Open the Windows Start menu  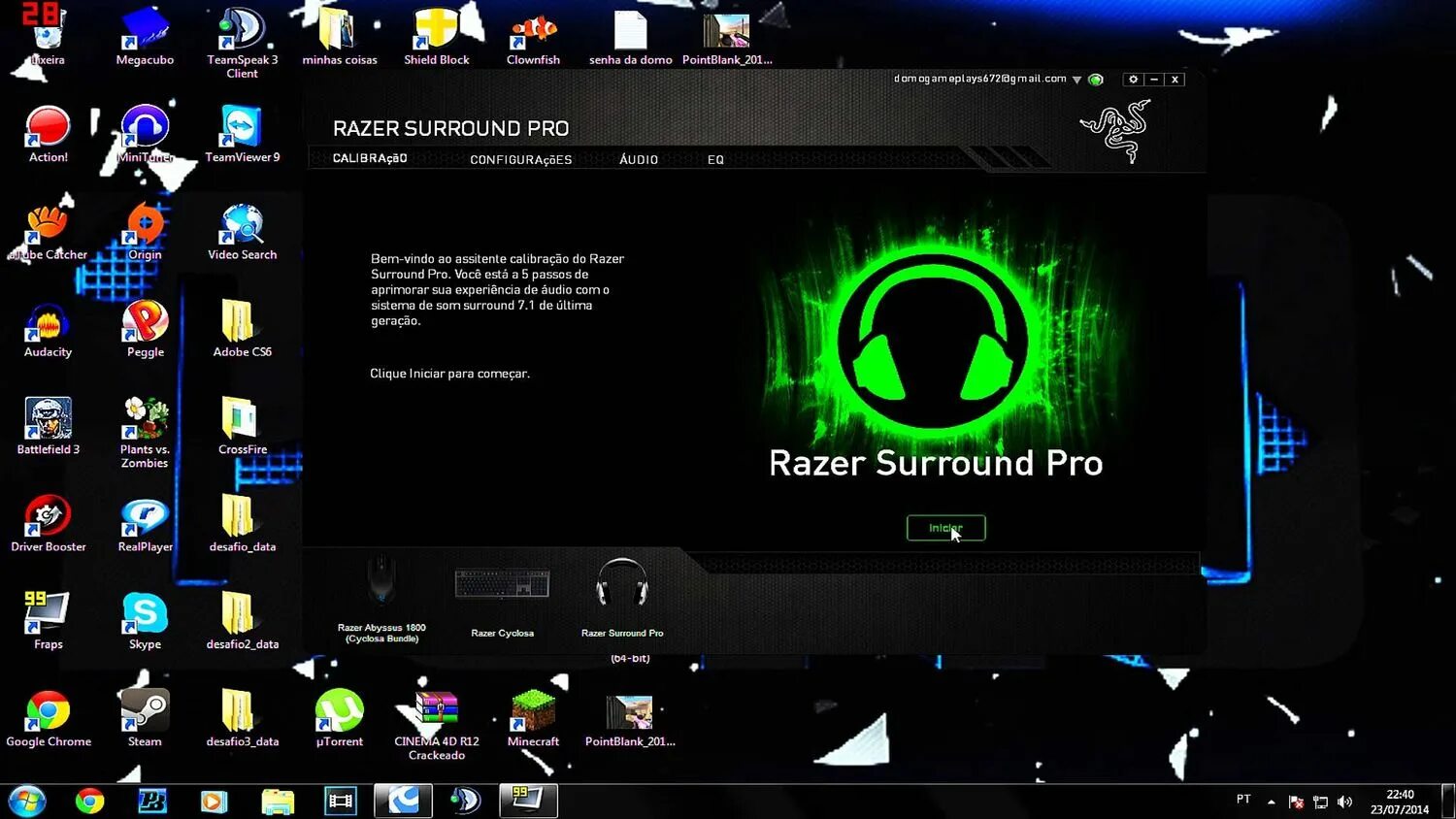click(26, 801)
